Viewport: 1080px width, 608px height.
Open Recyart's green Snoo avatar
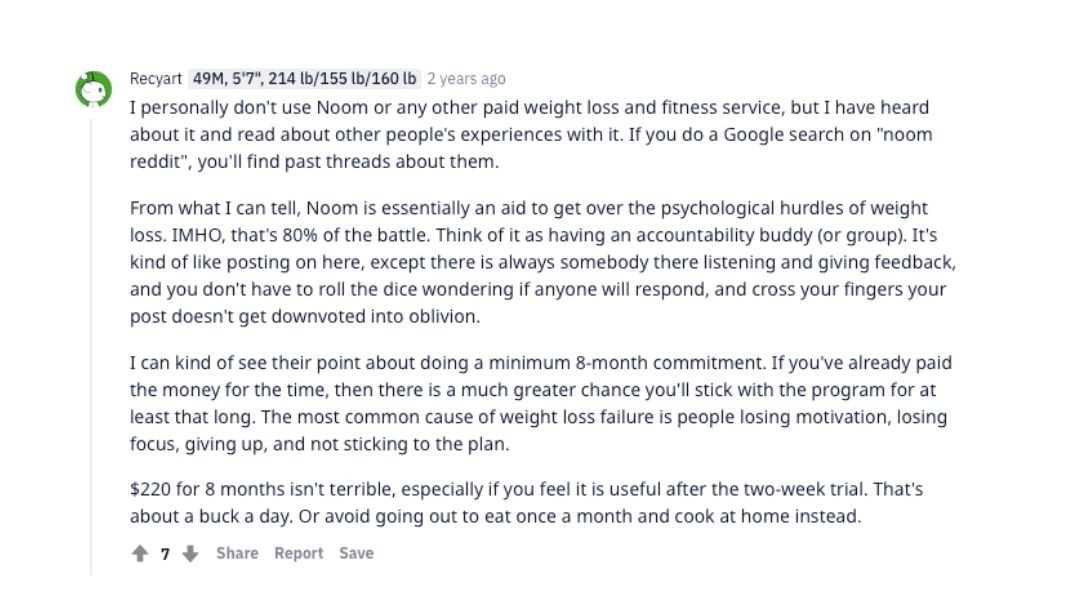(94, 89)
